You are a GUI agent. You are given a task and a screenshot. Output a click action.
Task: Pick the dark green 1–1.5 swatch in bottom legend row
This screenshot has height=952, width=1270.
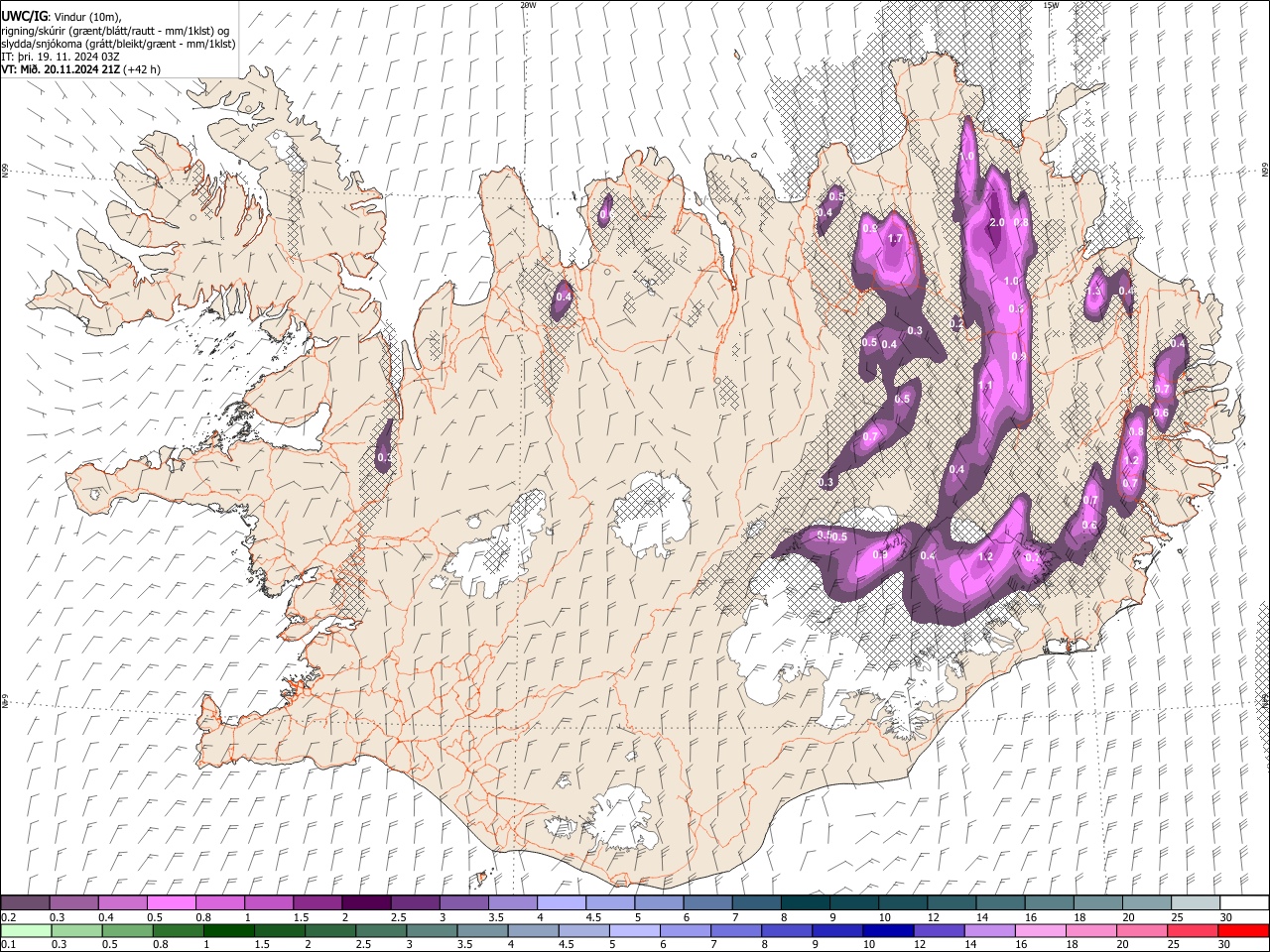[228, 931]
